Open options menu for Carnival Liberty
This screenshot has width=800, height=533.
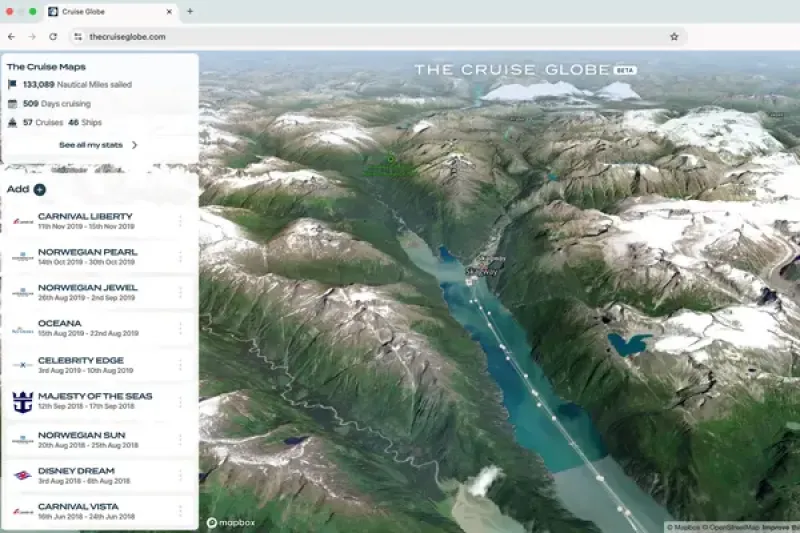180,221
